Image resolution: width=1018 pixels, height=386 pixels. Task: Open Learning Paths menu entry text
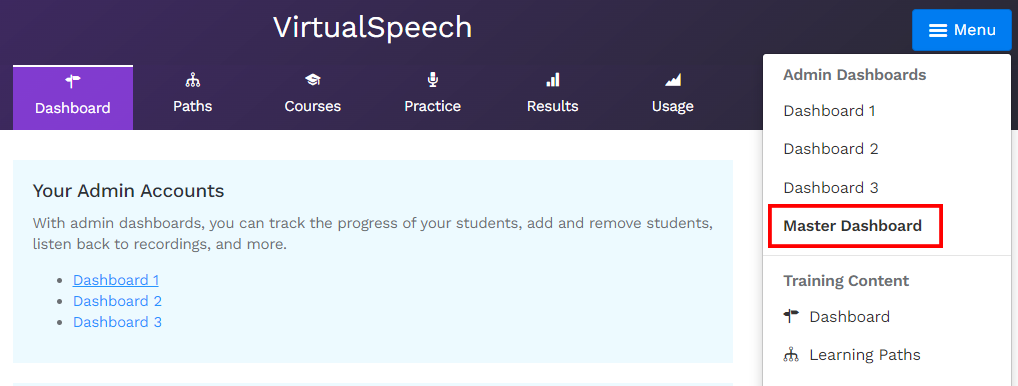[865, 355]
